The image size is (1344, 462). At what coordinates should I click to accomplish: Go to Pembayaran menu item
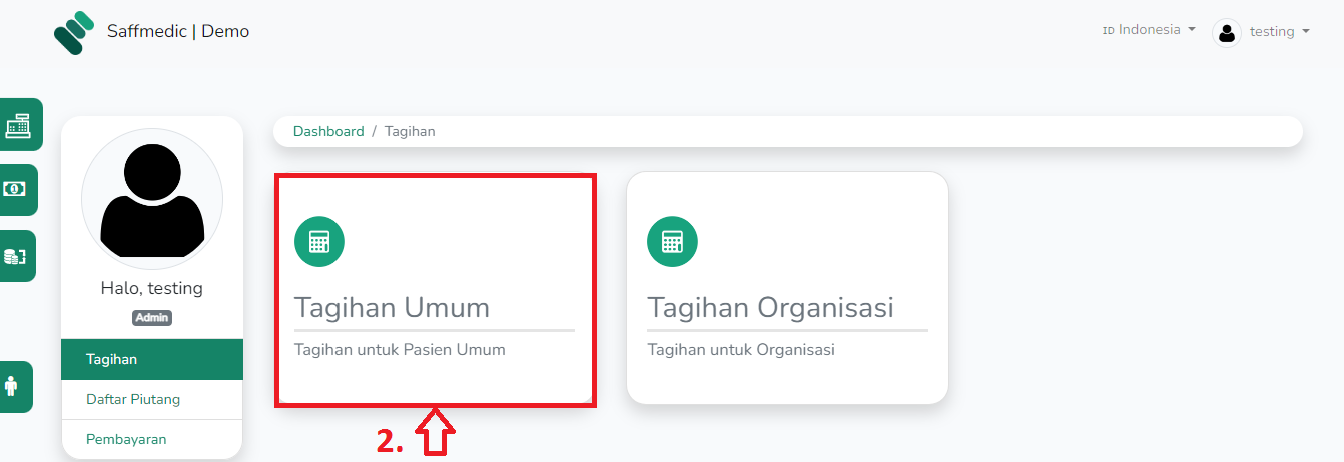coord(126,439)
